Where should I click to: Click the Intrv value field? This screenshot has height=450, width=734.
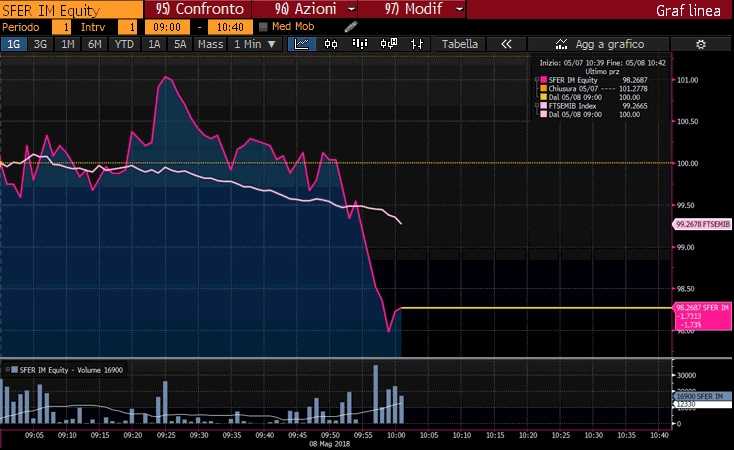click(127, 27)
